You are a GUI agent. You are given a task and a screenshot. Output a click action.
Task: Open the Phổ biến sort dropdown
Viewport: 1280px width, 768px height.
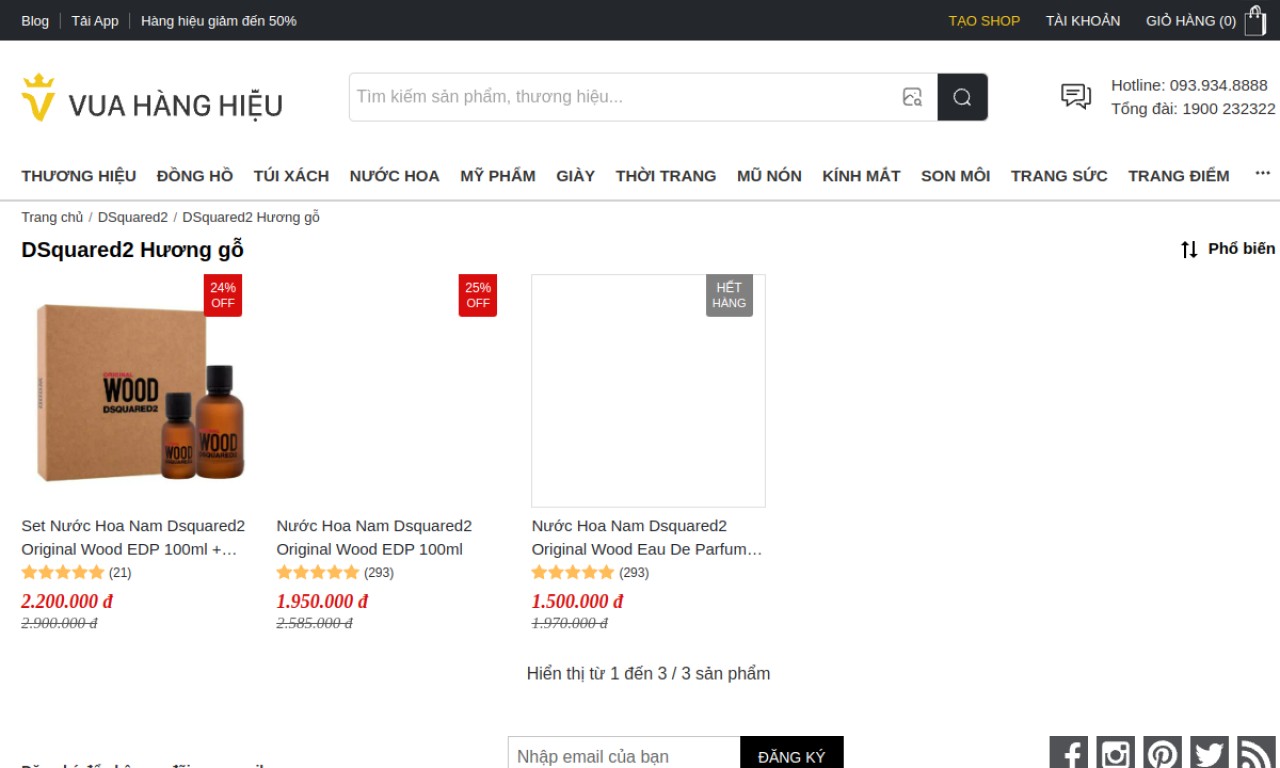tap(1241, 248)
